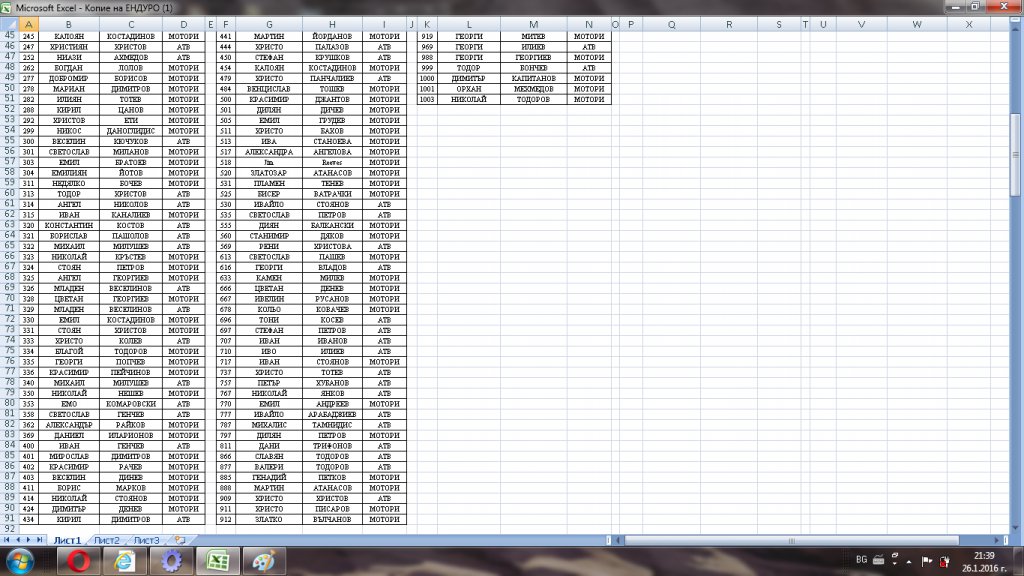Click the horizontal scrollbar left arrow
Image resolution: width=1024 pixels, height=576 pixels.
(x=618, y=540)
